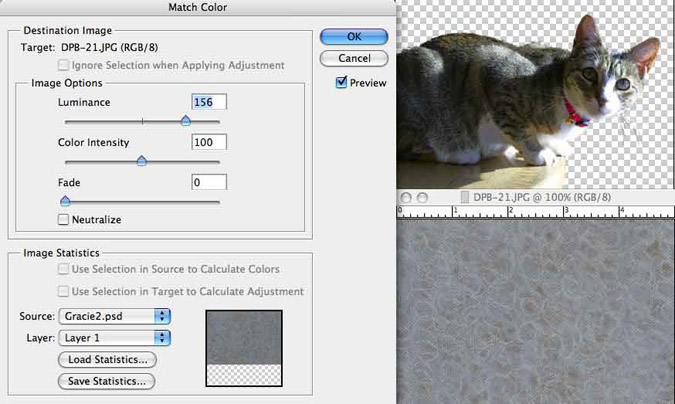Toggle Use Selection in Source to Calculate Colors
Screen dimensions: 675x404
[63, 269]
